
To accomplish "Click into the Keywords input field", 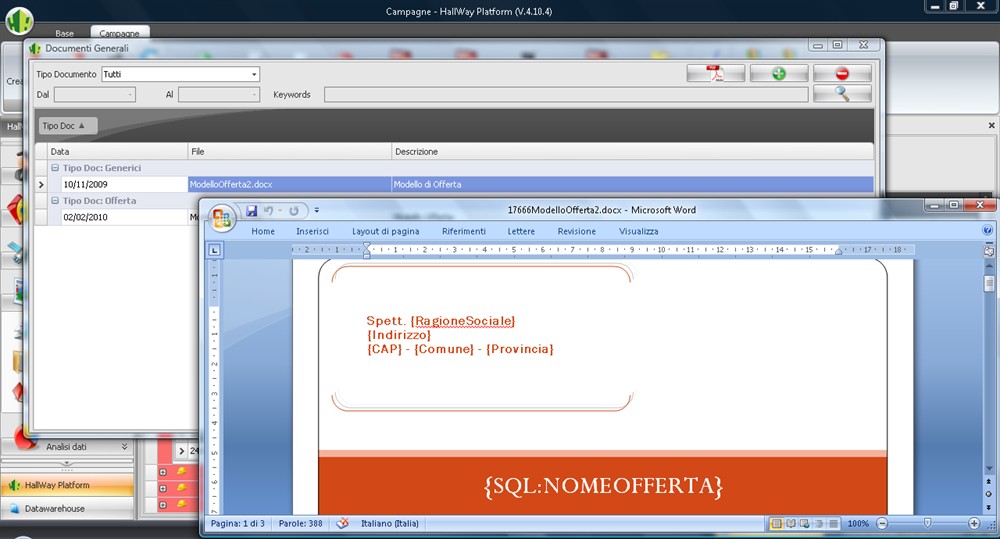I will pyautogui.click(x=566, y=94).
